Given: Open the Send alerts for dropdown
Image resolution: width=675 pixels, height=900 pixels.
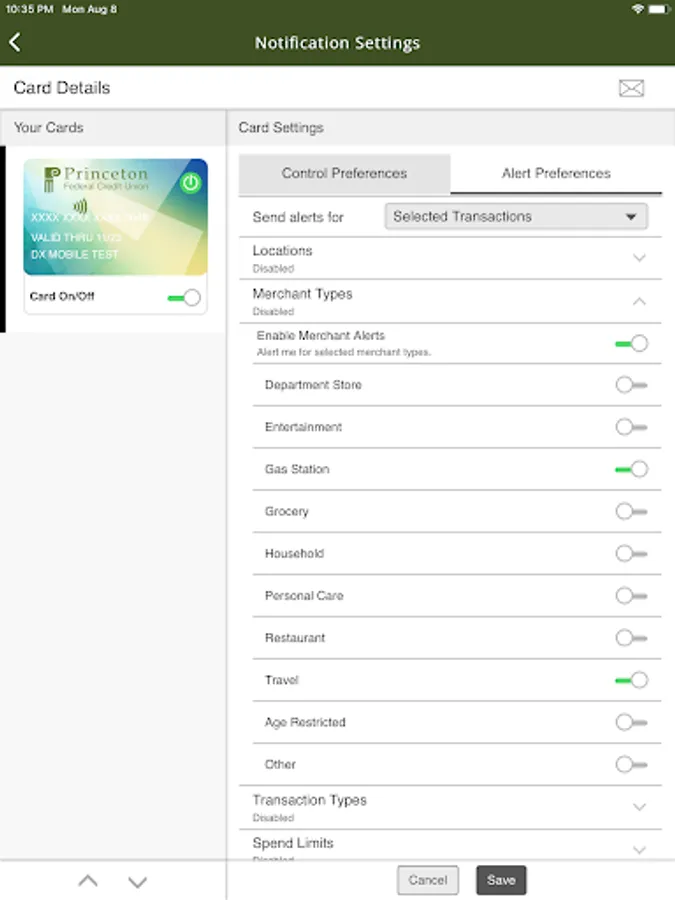Looking at the screenshot, I should pos(516,216).
